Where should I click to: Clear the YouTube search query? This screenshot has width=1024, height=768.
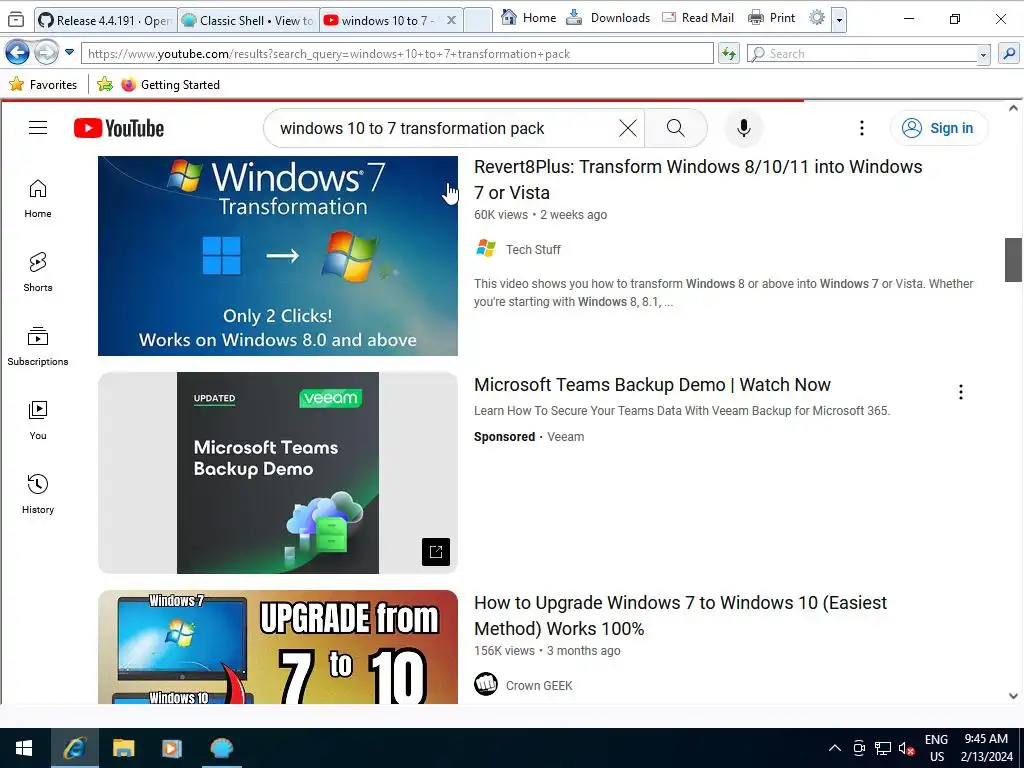pos(628,128)
